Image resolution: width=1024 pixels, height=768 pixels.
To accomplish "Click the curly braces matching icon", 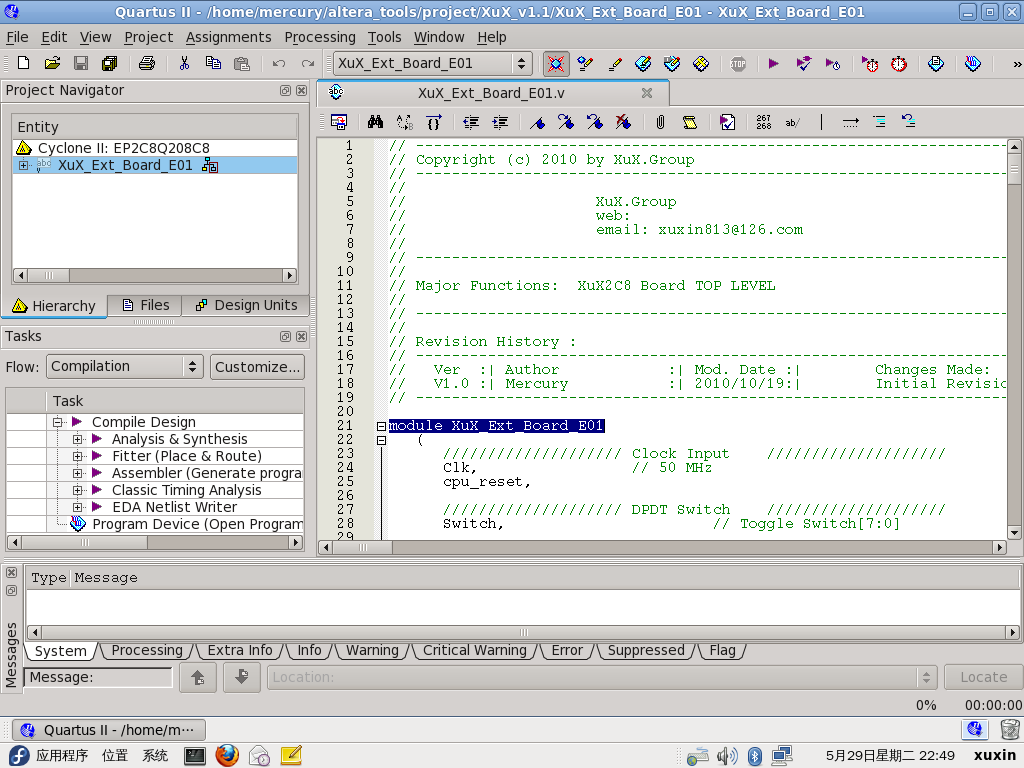I will click(x=434, y=122).
